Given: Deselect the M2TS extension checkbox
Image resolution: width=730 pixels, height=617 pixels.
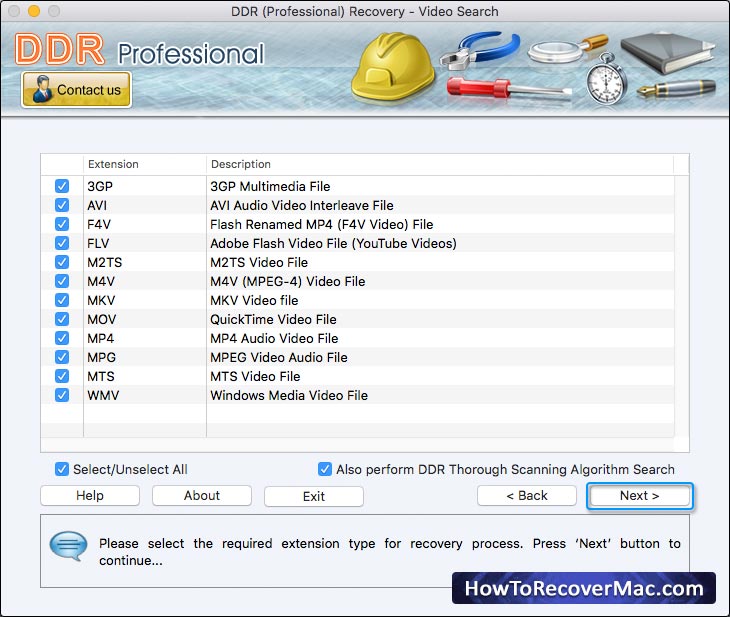Looking at the screenshot, I should [62, 262].
